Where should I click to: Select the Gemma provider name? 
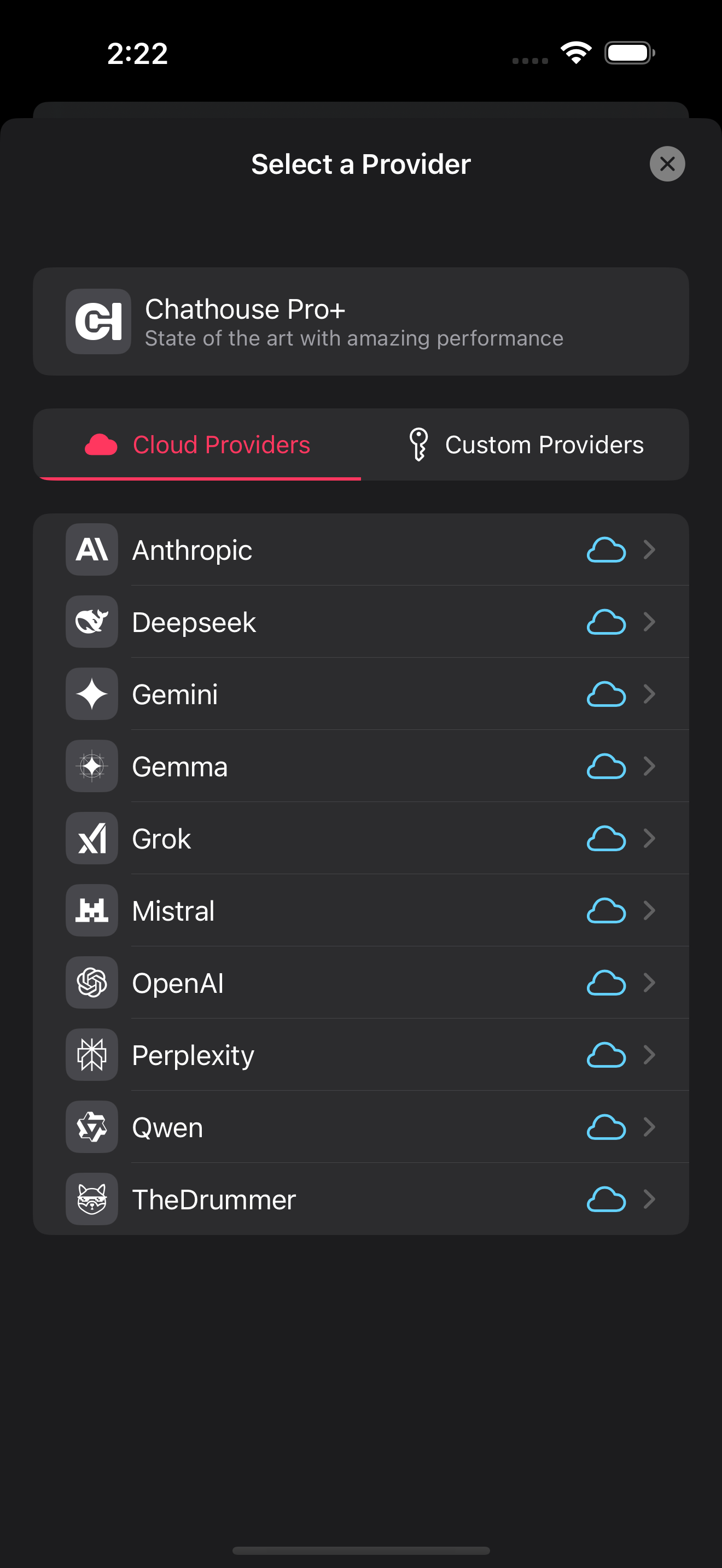179,767
